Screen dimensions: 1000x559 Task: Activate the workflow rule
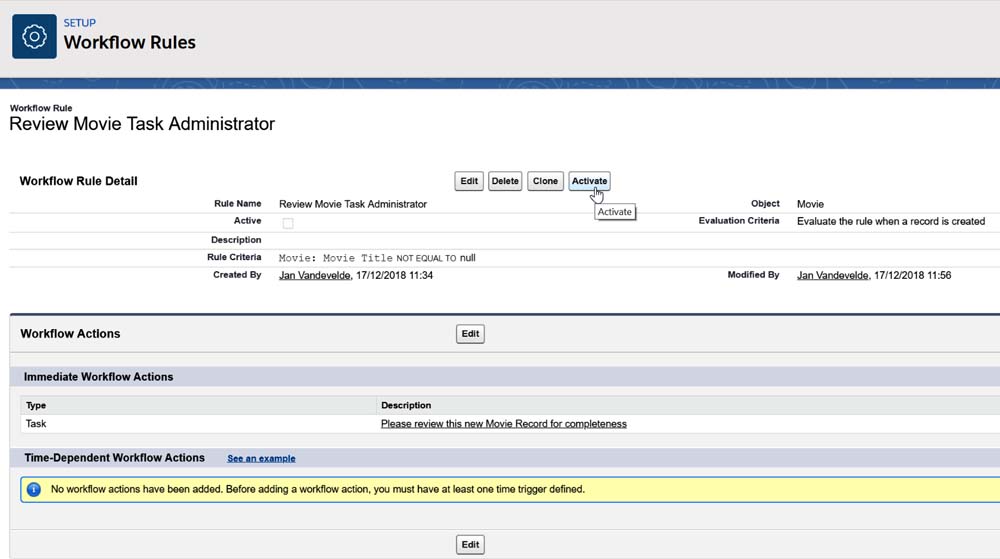coord(589,181)
